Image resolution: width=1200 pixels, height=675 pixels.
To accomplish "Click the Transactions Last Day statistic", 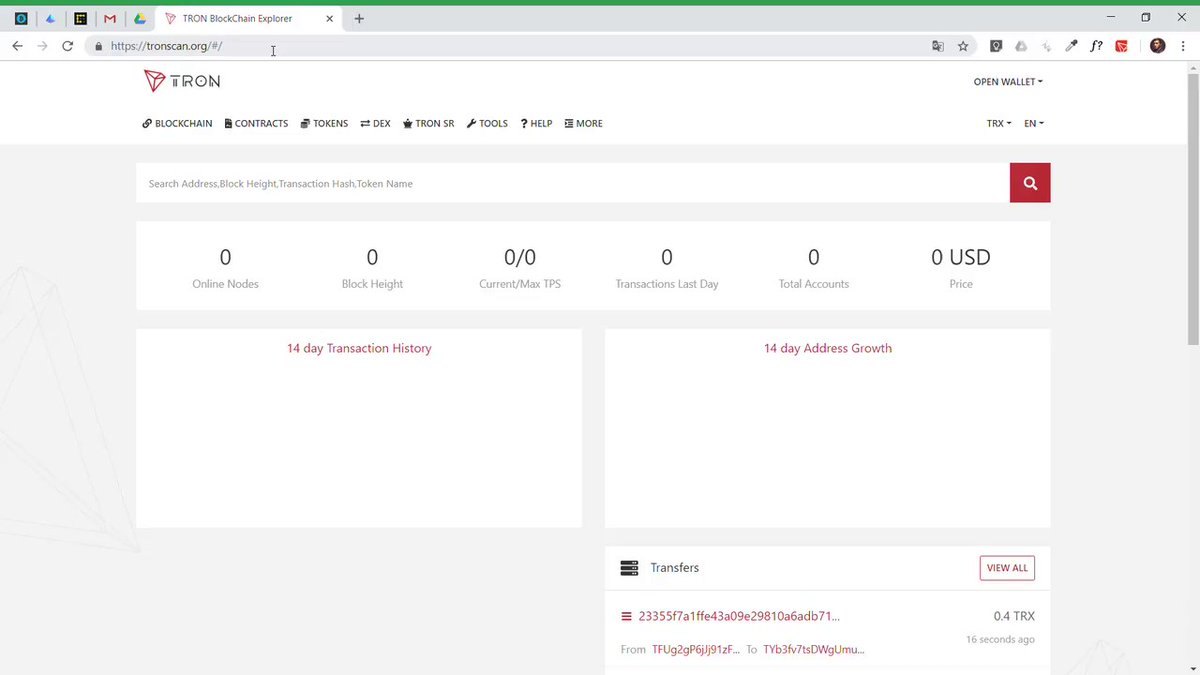I will pyautogui.click(x=667, y=268).
